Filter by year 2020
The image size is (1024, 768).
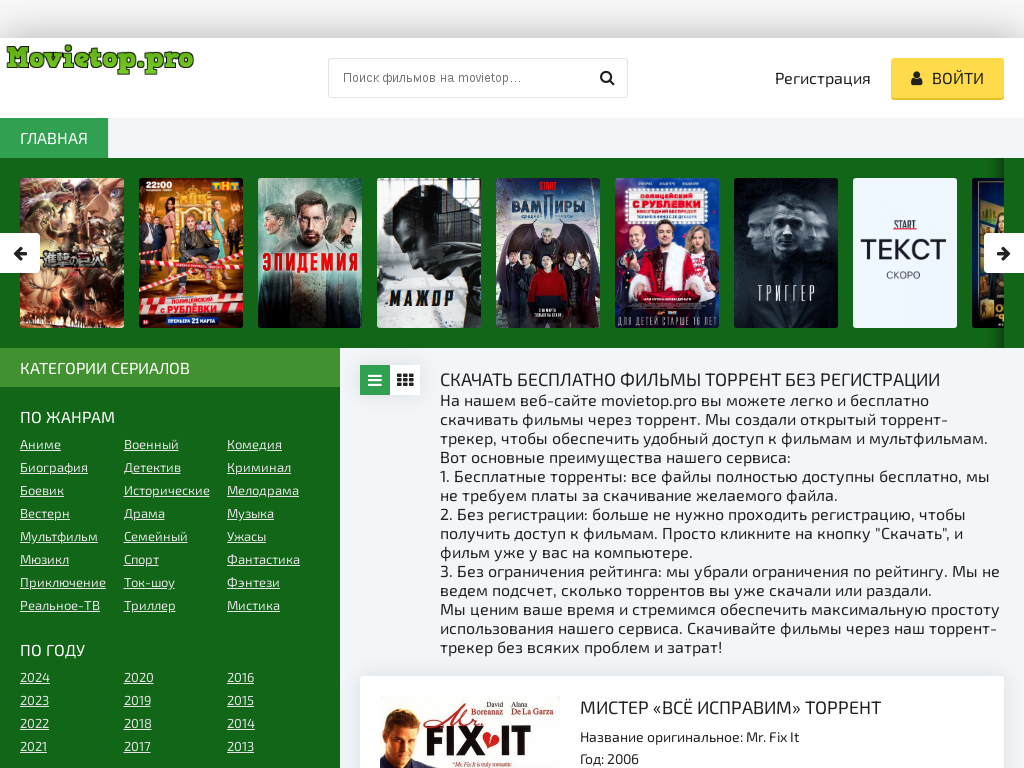(x=138, y=678)
